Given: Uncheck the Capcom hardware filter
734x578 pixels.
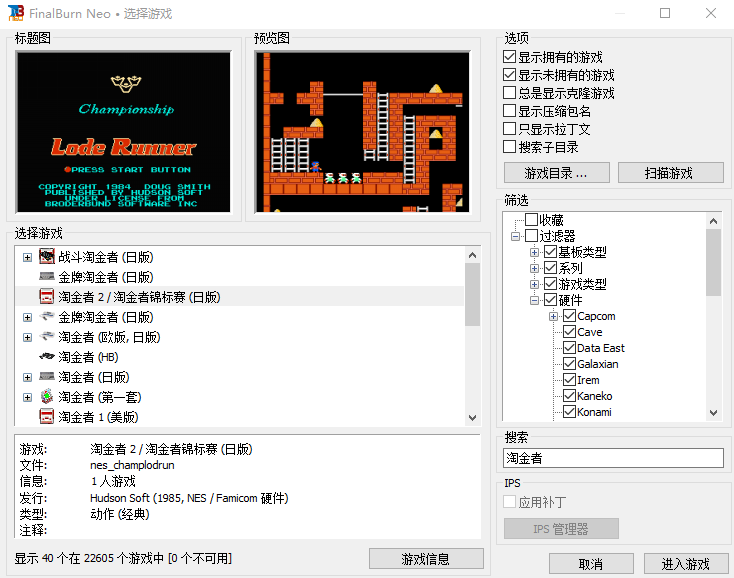Looking at the screenshot, I should click(569, 316).
